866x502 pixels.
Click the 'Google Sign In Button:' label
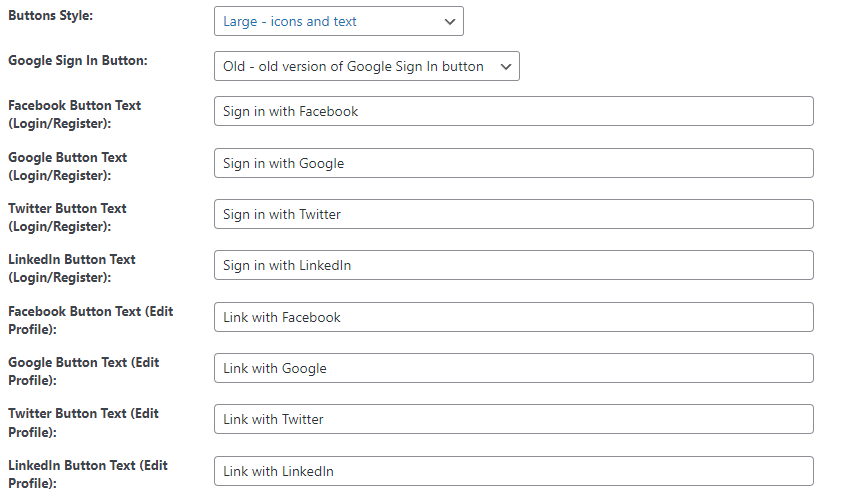[x=78, y=61]
